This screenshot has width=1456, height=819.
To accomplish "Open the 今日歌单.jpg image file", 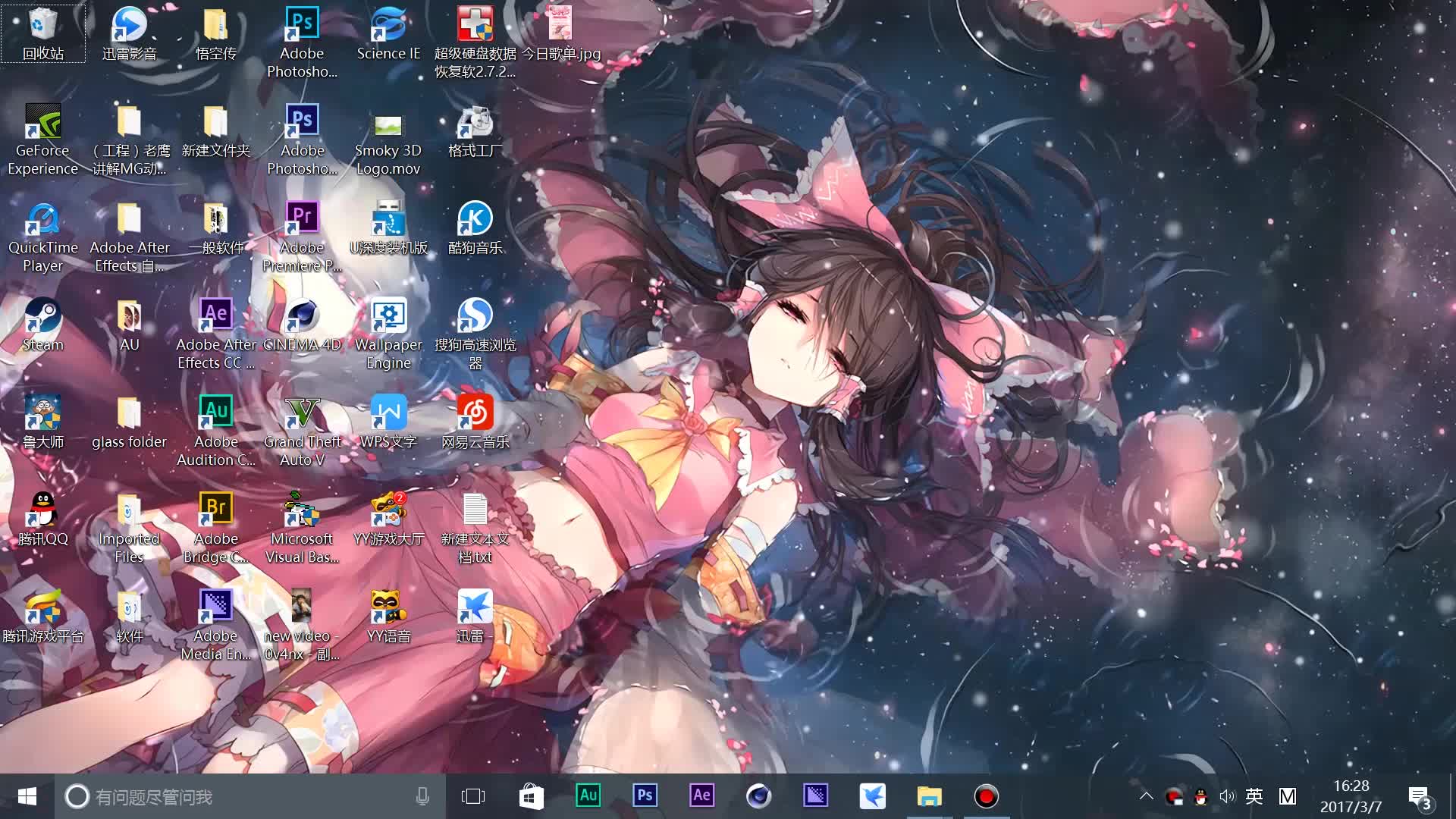I will [561, 33].
